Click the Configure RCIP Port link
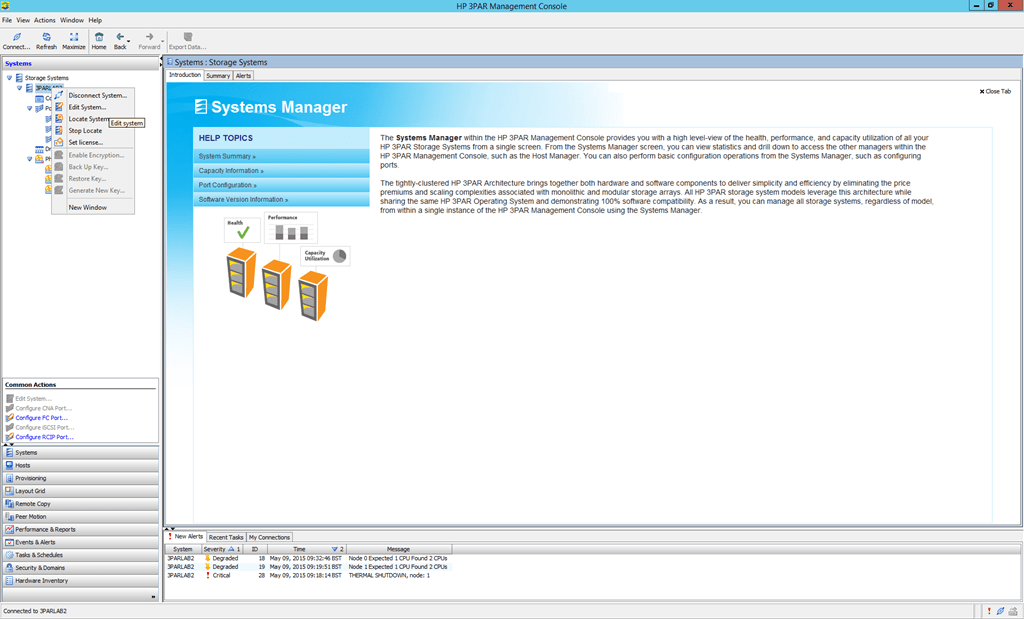 click(44, 437)
